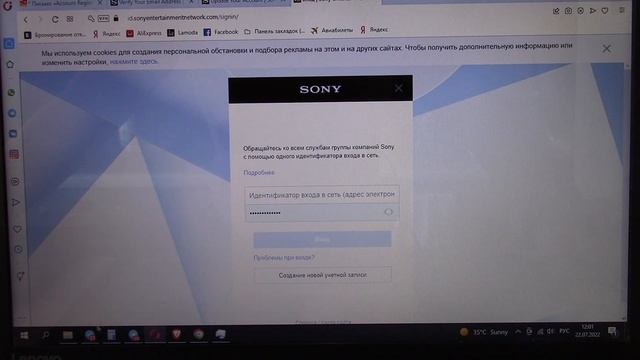640x360 pixels.
Task: Expand the 'Панель закладок' bookmarks folder
Action: 274,31
